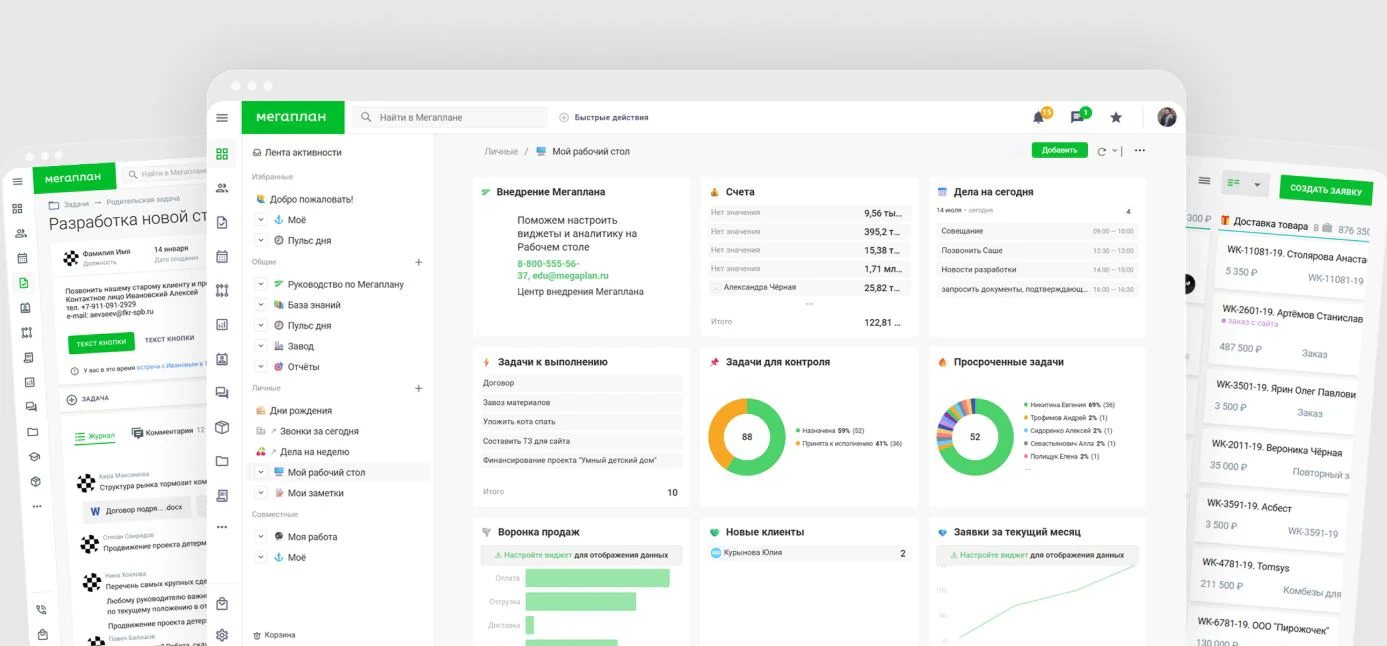The image size is (1387, 646).
Task: Open settings gear in main sidebar
Action: point(222,635)
